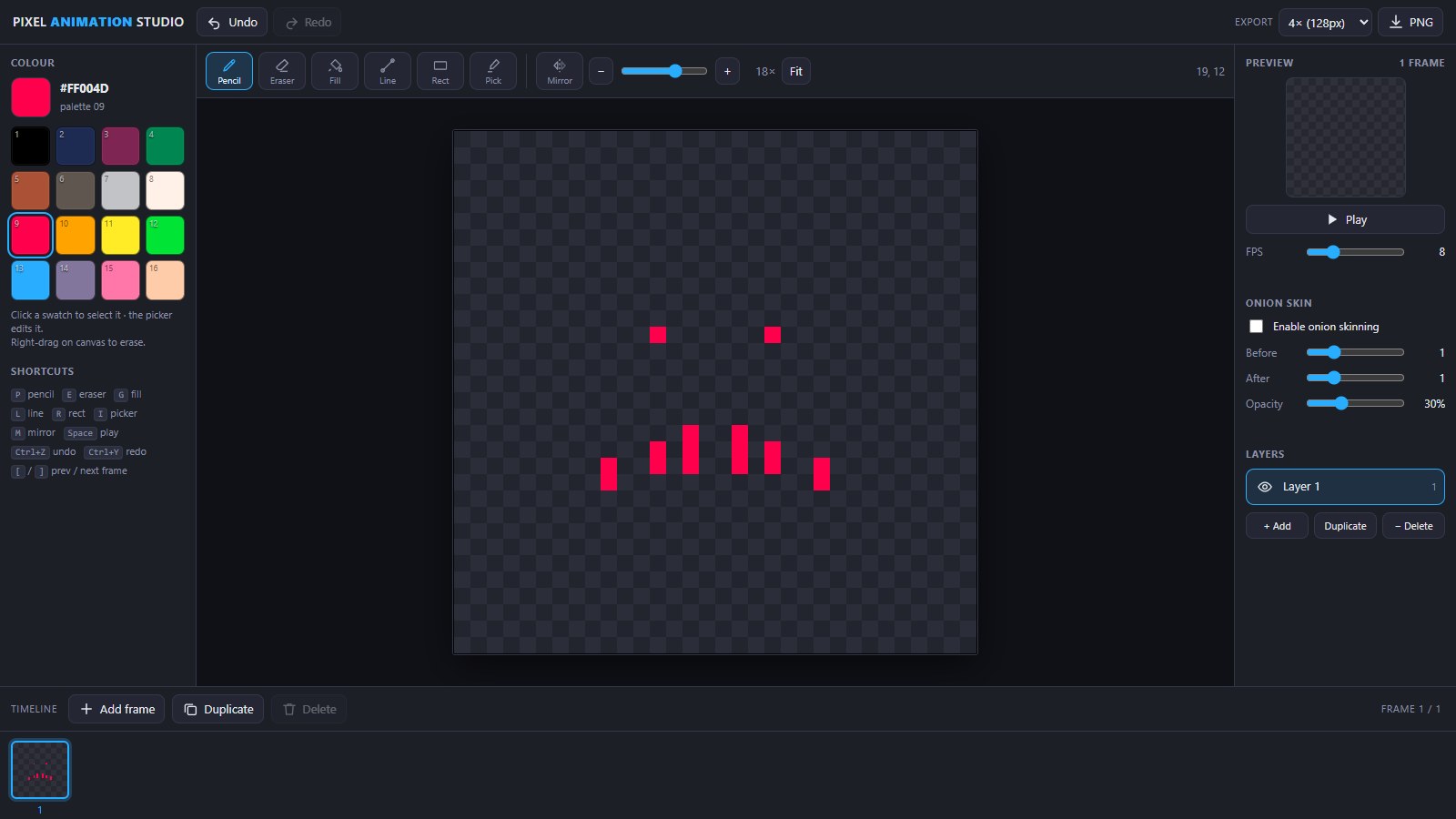The height and width of the screenshot is (819, 1456).
Task: Select yellow palette swatch 11
Action: point(120,235)
